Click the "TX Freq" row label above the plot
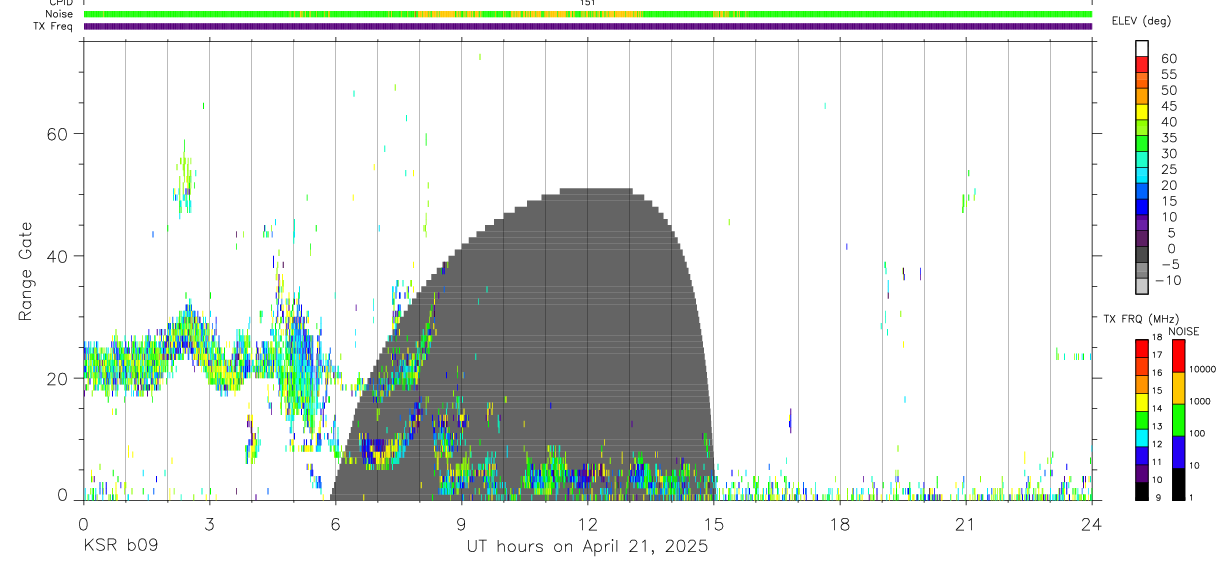 [x=53, y=26]
